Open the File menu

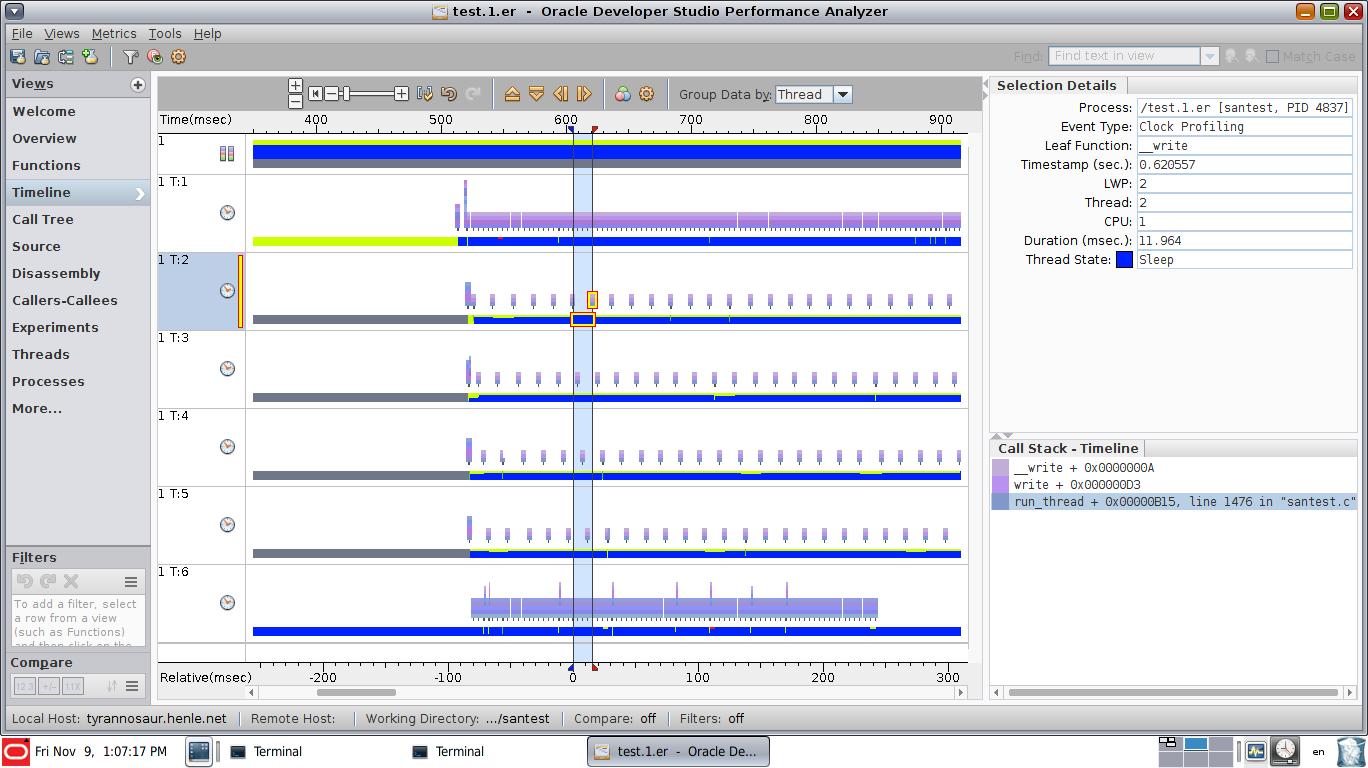(22, 33)
